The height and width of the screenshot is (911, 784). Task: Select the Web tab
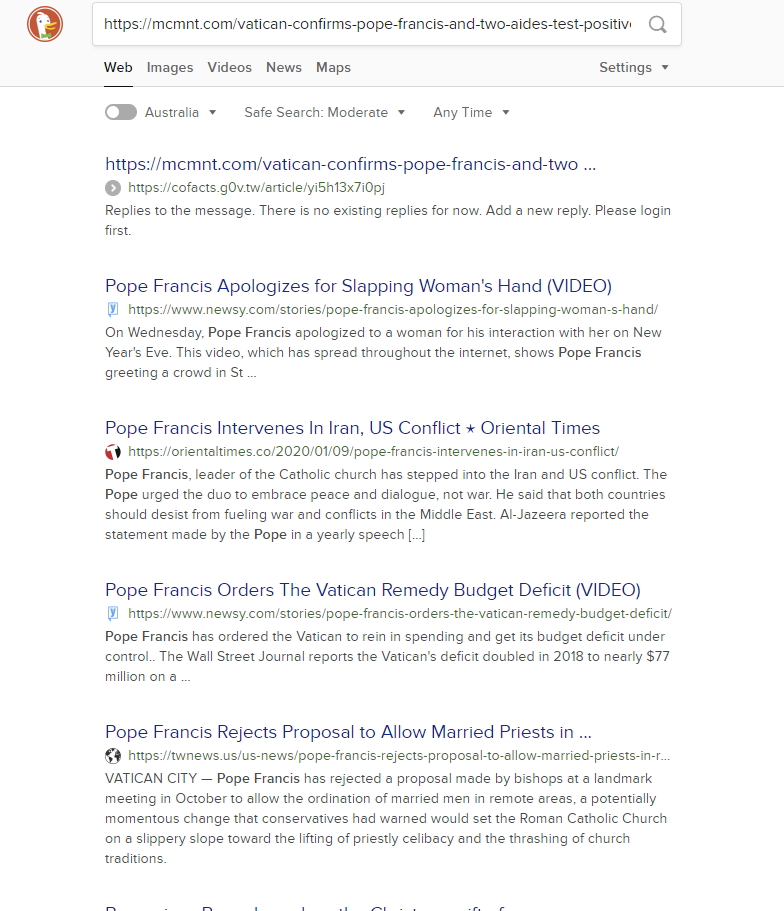pos(118,67)
